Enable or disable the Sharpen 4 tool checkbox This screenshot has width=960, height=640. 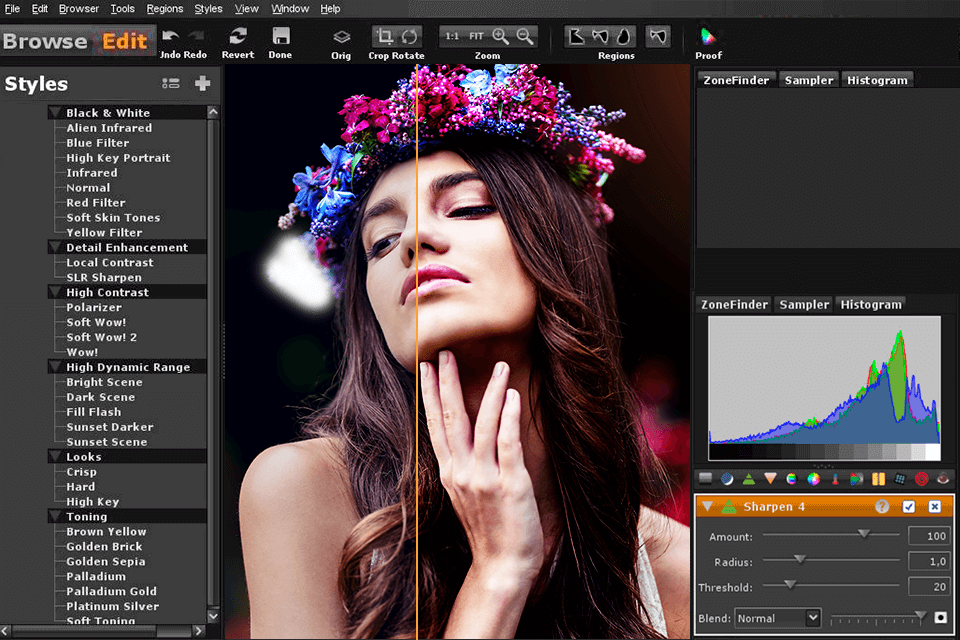click(909, 507)
